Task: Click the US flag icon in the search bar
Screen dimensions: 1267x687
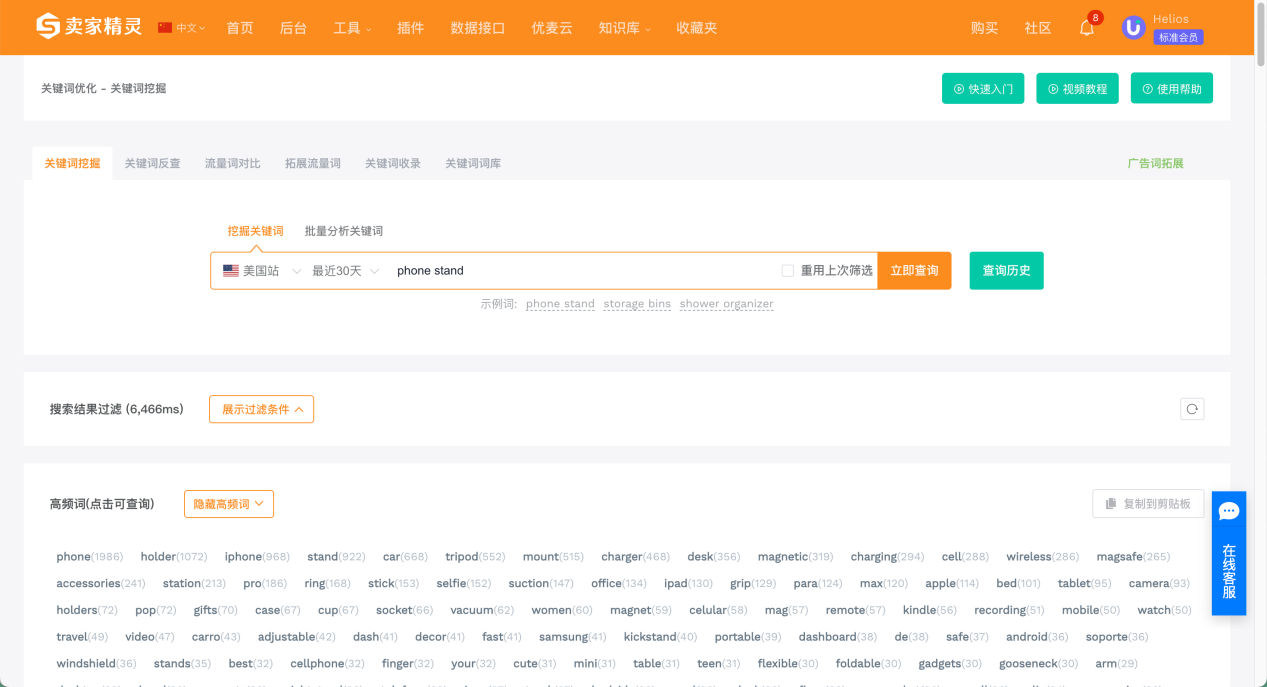Action: pos(230,269)
